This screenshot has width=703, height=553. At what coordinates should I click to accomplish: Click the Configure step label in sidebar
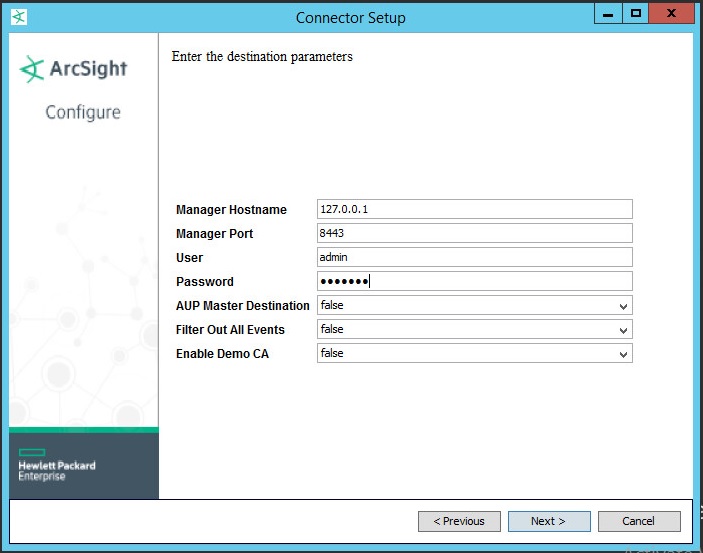pos(83,113)
